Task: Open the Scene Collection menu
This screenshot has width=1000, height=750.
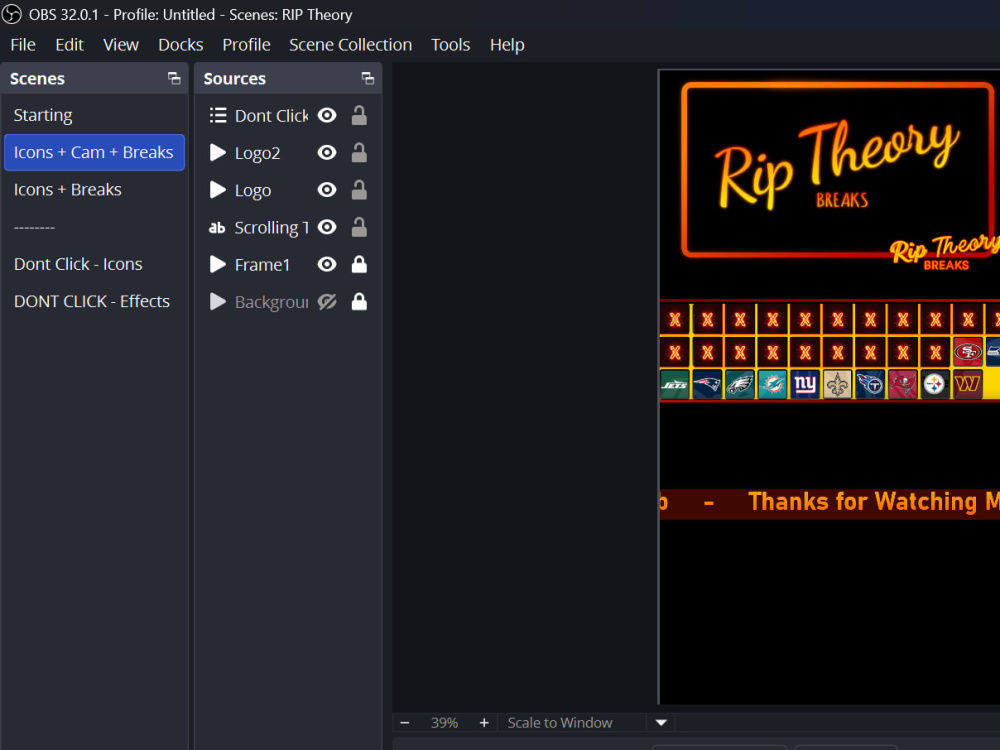Action: [350, 45]
